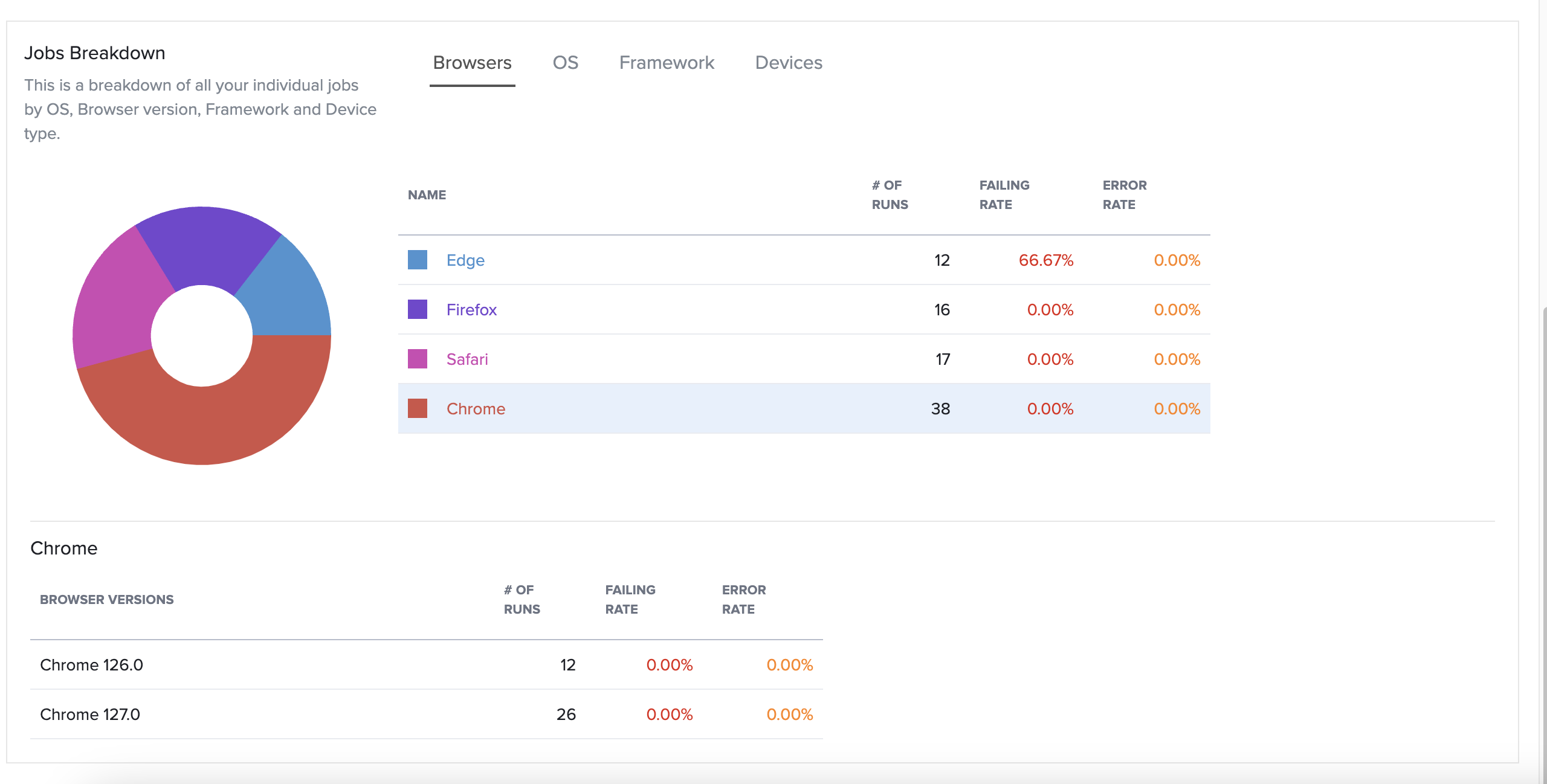Image resolution: width=1547 pixels, height=784 pixels.
Task: Switch to the Devices tab
Action: tap(789, 63)
